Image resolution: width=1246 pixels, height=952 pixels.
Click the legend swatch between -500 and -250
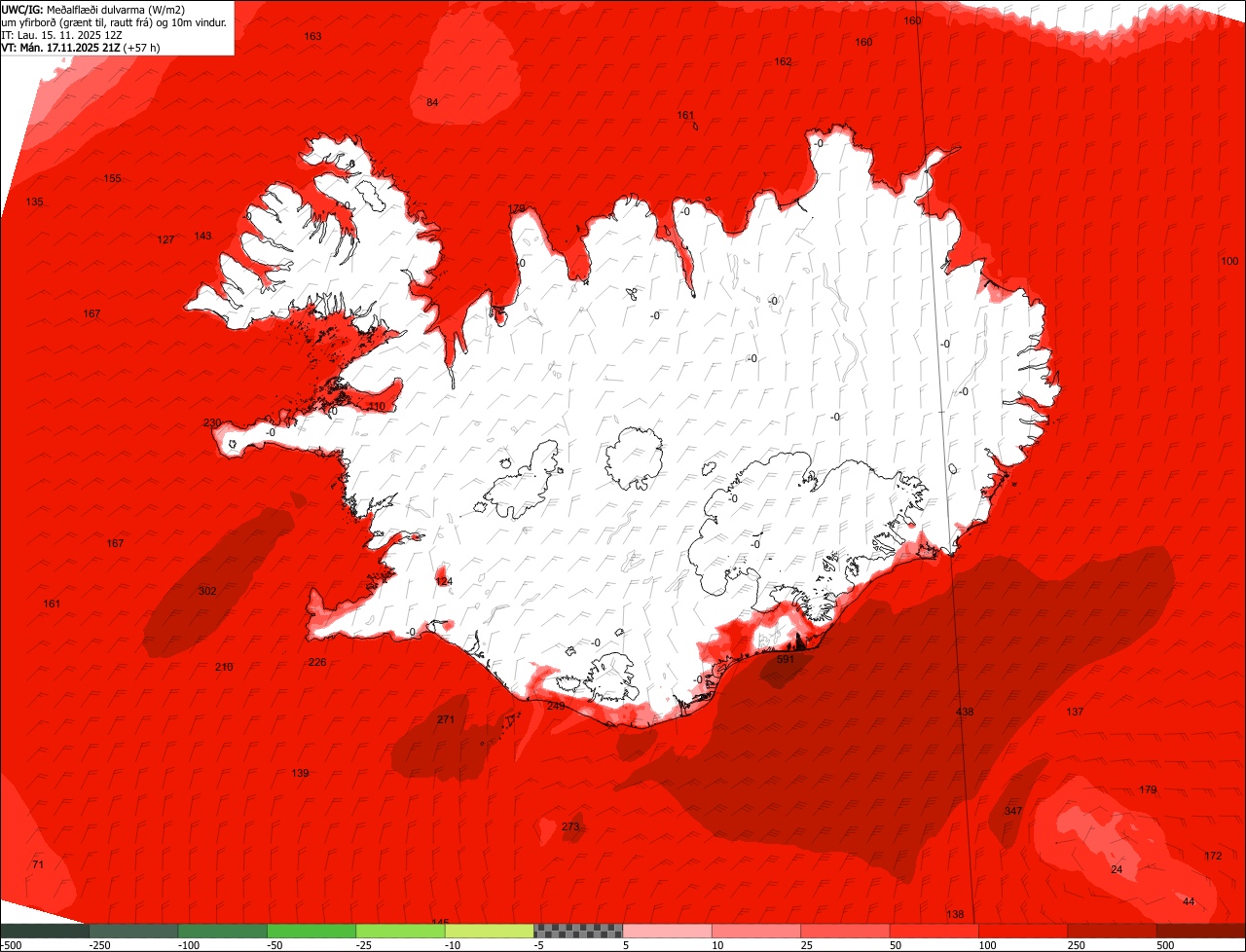[44, 931]
